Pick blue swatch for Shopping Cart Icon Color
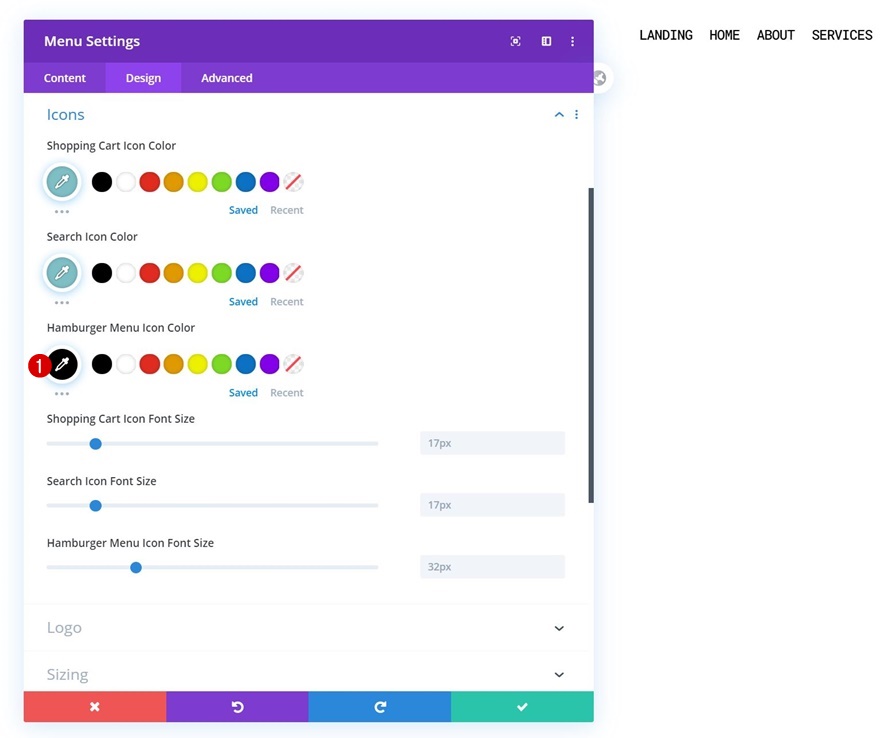880x738 pixels. point(246,182)
